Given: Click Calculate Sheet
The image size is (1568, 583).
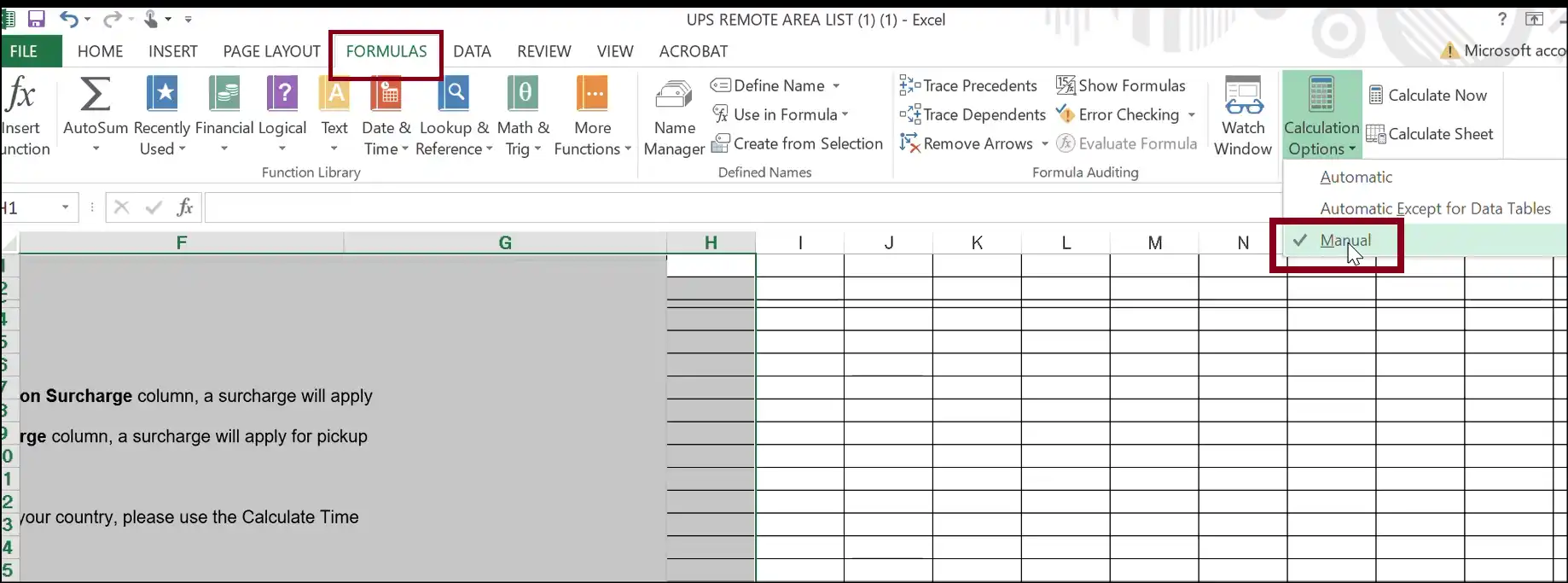Looking at the screenshot, I should [1430, 134].
